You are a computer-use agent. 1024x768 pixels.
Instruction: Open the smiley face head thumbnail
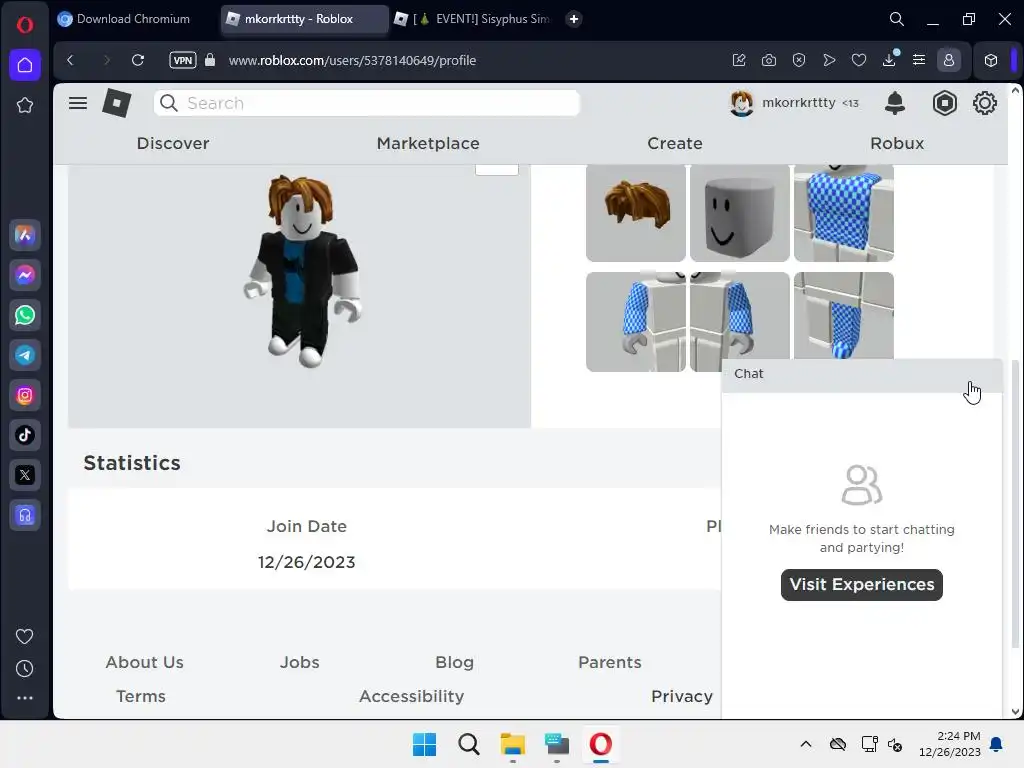click(x=739, y=213)
